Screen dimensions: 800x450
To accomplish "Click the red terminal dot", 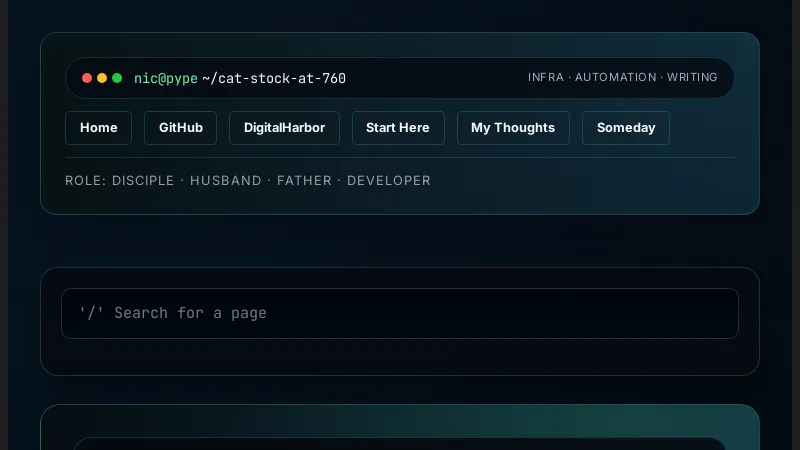I will point(87,78).
